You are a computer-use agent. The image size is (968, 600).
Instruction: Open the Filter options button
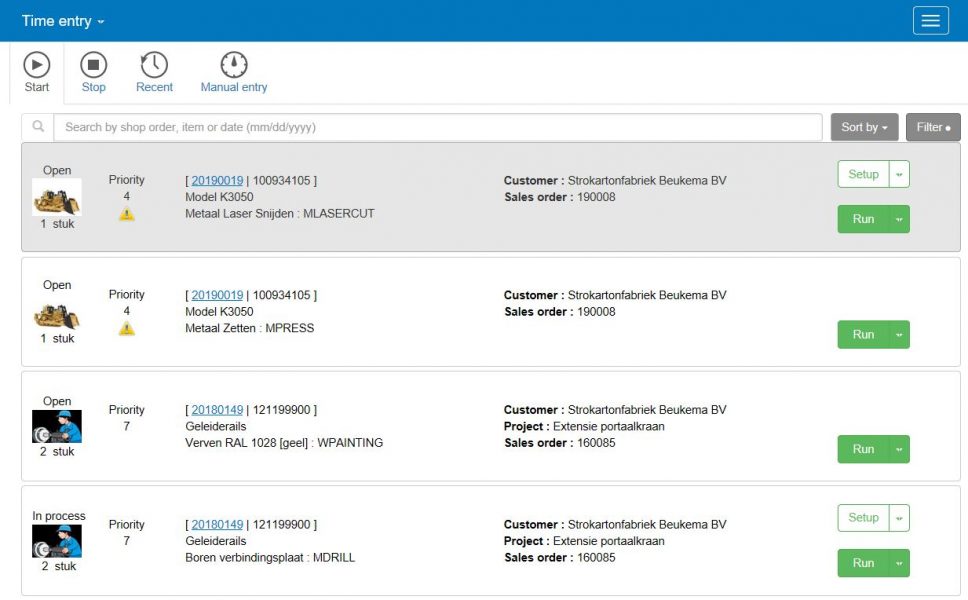click(933, 127)
